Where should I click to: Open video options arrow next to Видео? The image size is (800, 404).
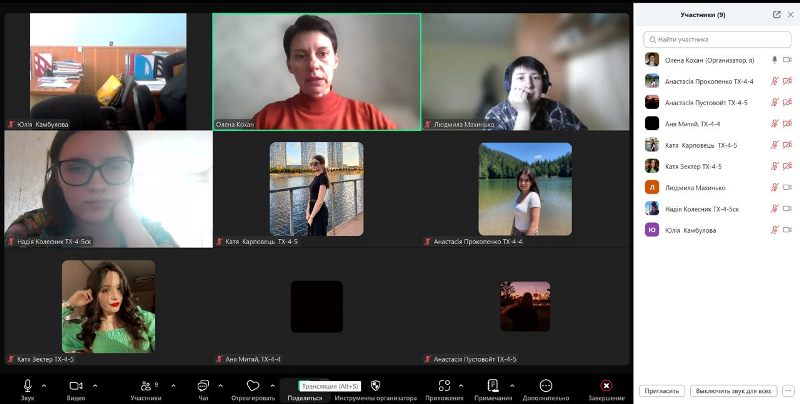(x=95, y=386)
